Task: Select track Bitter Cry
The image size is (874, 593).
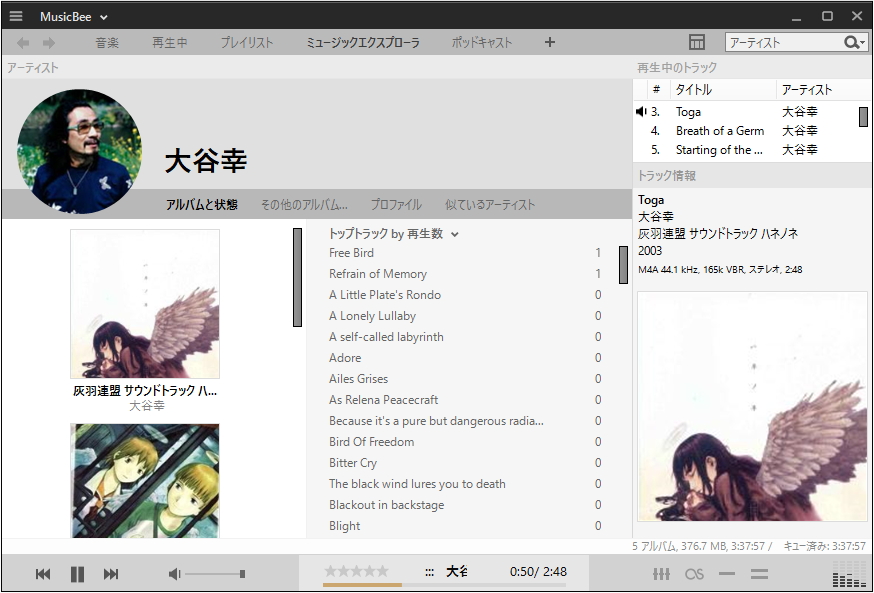Action: click(465, 463)
